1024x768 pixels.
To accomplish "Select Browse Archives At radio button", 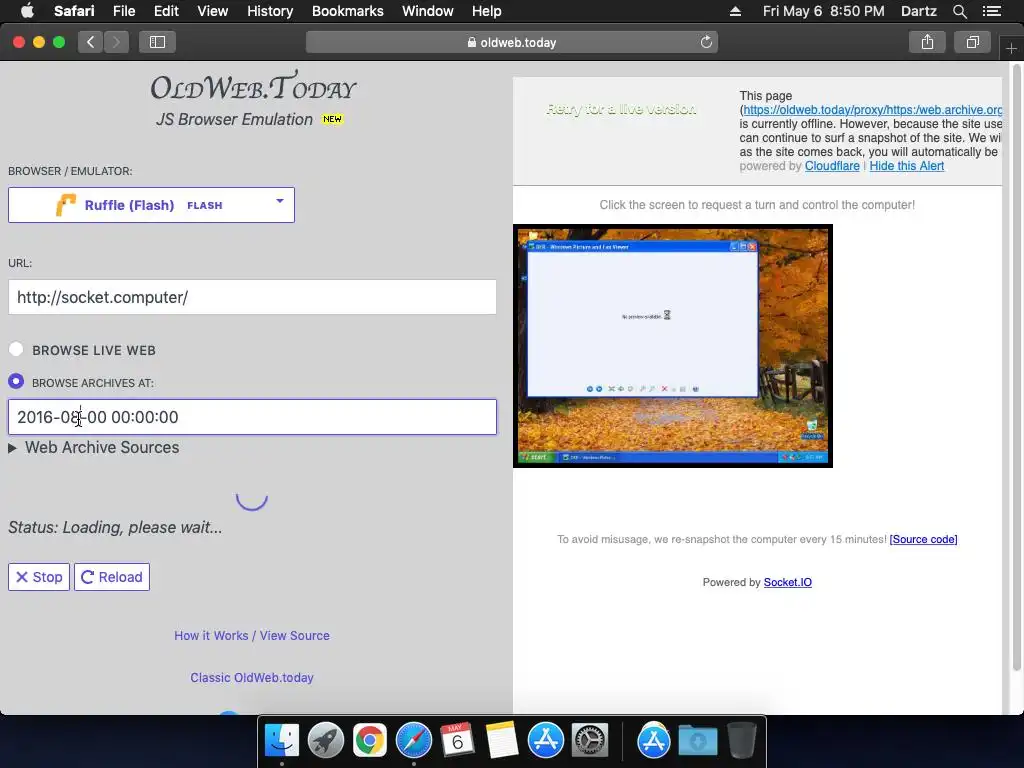I will [16, 381].
